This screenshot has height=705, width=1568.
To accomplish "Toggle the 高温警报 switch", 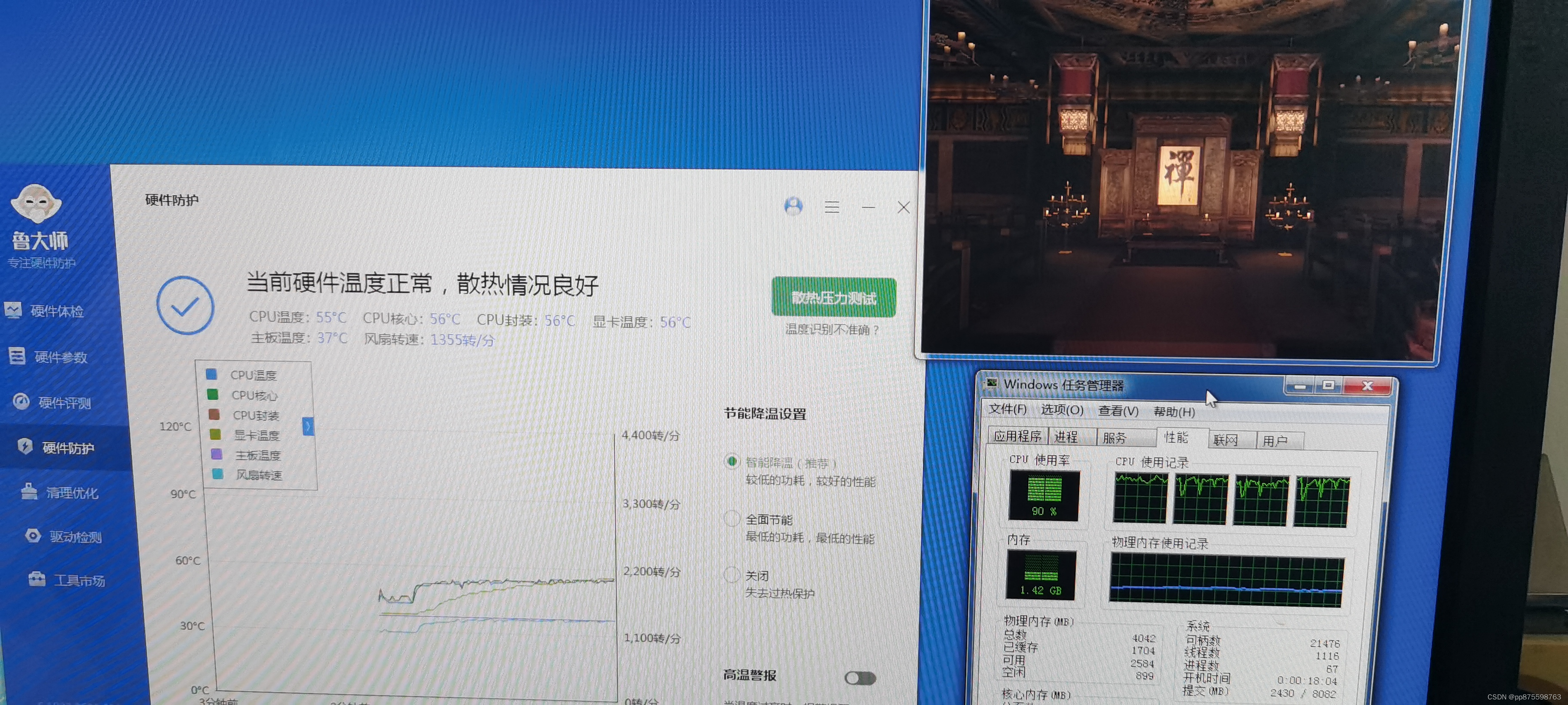I will click(860, 678).
